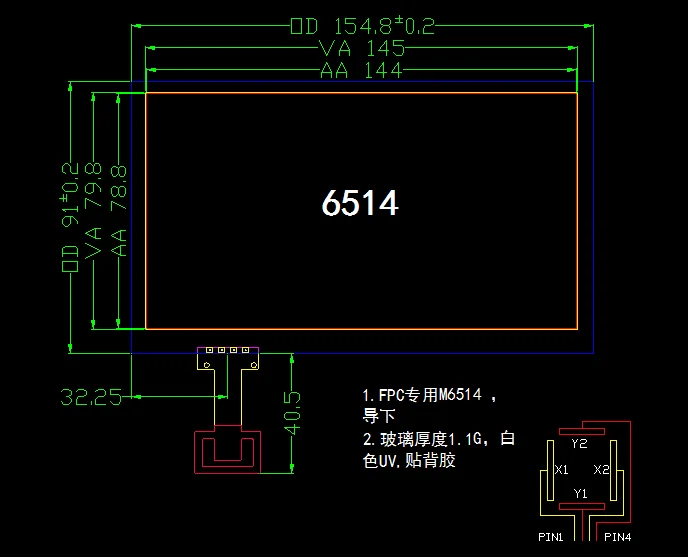
Task: Select the VA 79.8 vertical dimension
Action: pos(93,211)
